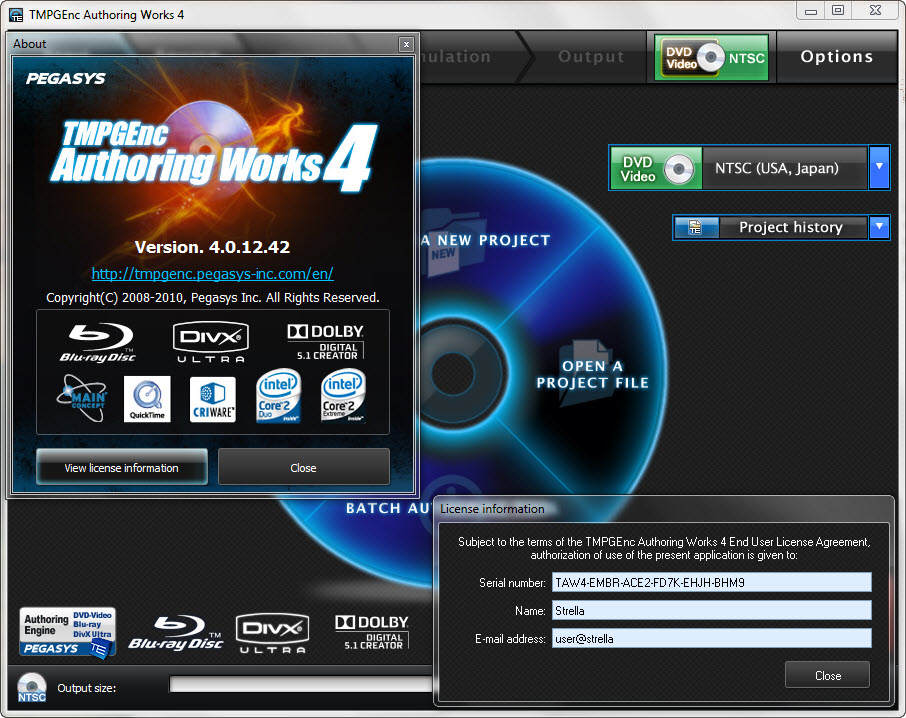Click the "Name:" label in License information

[530, 611]
